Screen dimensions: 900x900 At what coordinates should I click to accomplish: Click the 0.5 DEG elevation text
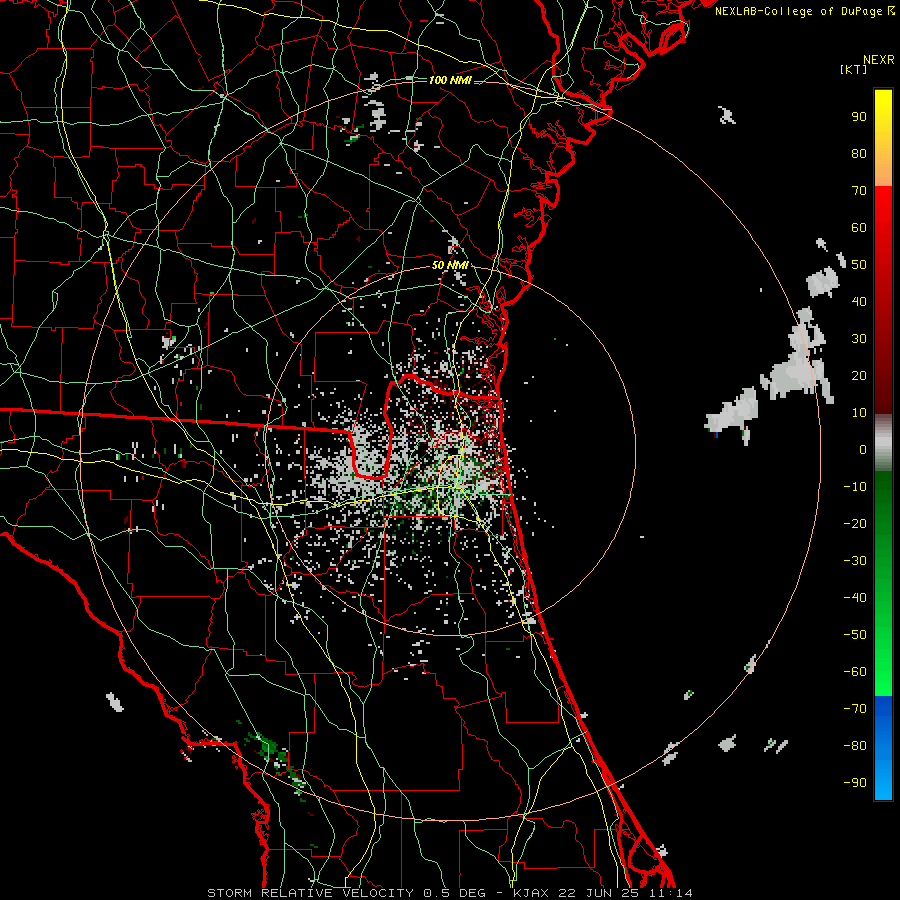[x=455, y=893]
